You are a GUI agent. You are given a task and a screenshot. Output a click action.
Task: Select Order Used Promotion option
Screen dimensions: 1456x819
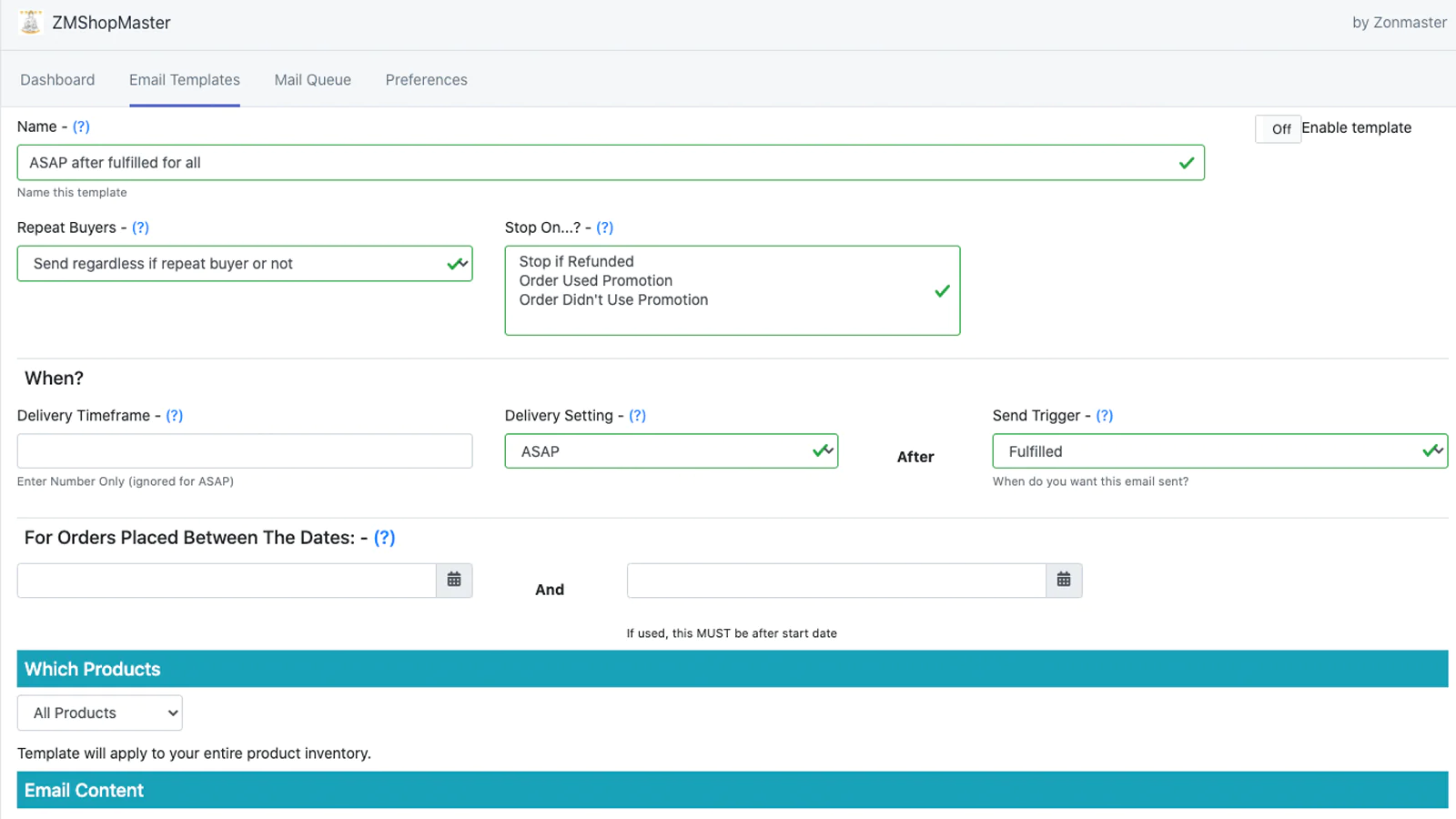(595, 280)
